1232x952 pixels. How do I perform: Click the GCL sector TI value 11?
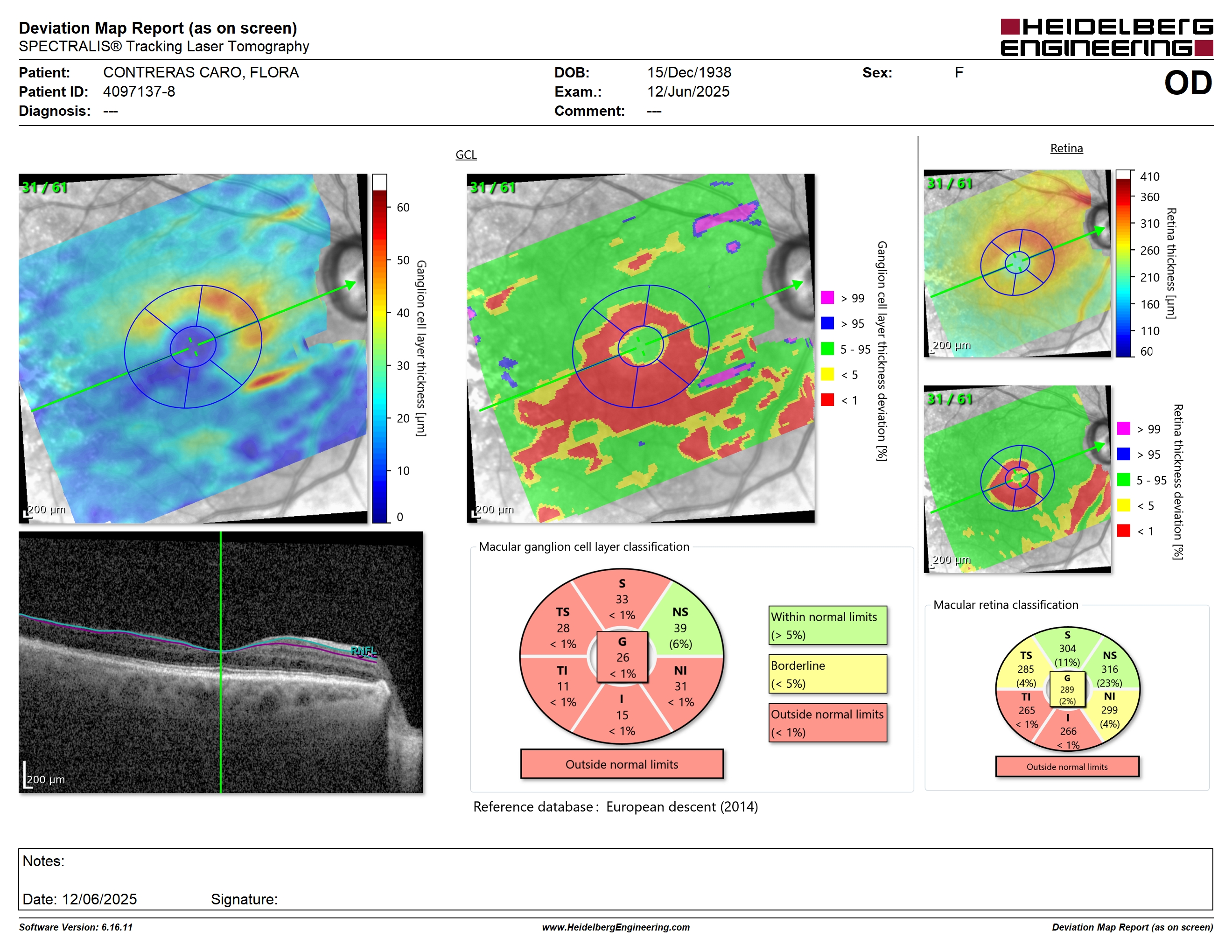pos(563,686)
